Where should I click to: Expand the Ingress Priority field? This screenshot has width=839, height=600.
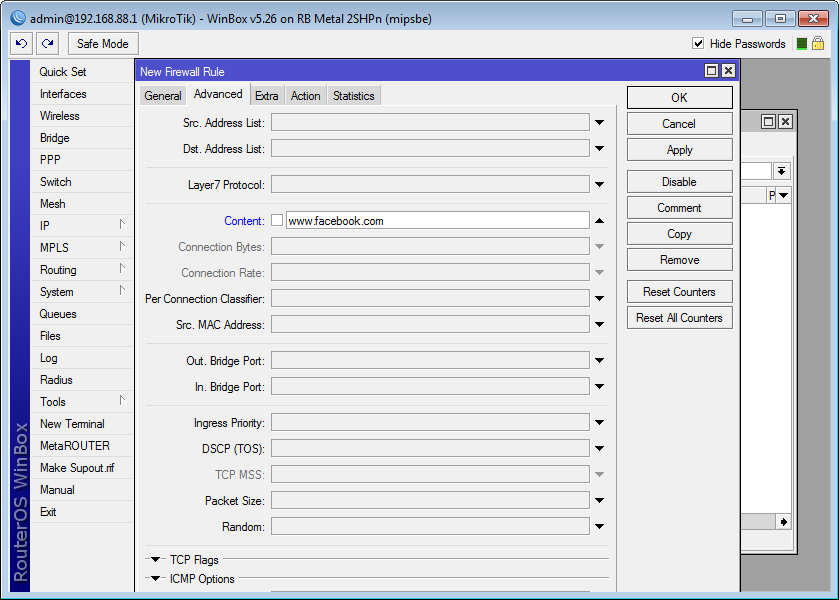click(x=599, y=423)
